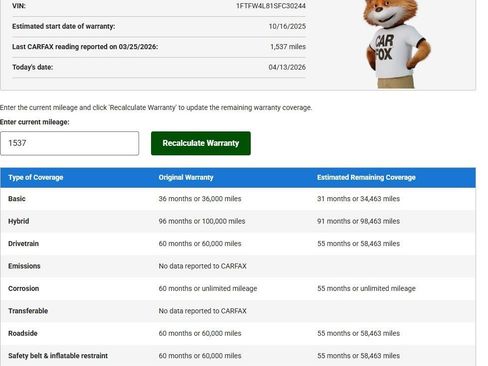This screenshot has height=366, width=488.
Task: Click the CAR FOX mascot image
Action: [x=396, y=43]
